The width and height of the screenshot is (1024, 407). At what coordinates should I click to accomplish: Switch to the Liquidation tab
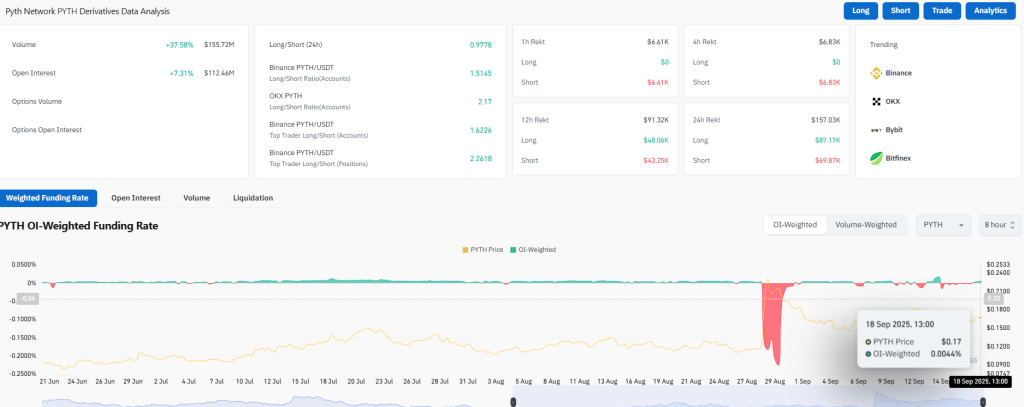pyautogui.click(x=252, y=198)
